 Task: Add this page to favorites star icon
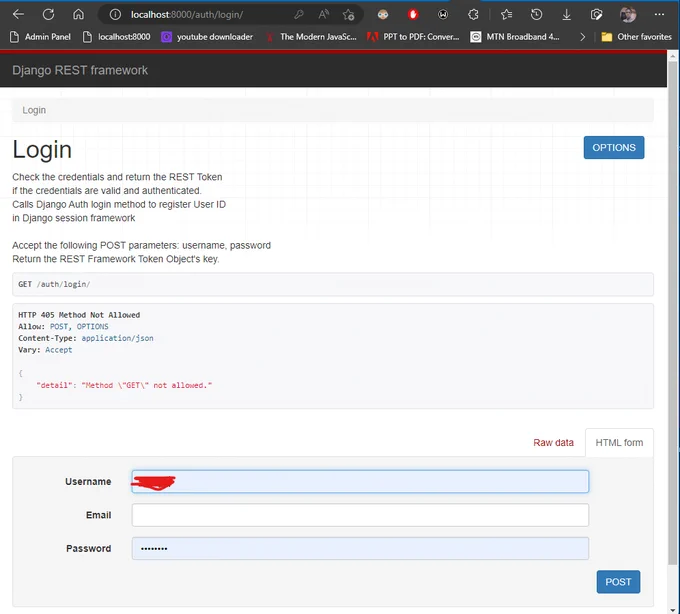tap(348, 15)
